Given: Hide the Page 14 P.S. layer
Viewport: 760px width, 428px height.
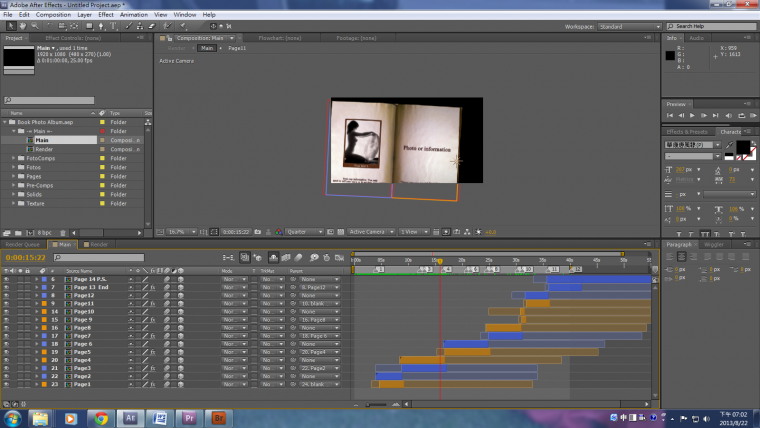Looking at the screenshot, I should (x=6, y=279).
